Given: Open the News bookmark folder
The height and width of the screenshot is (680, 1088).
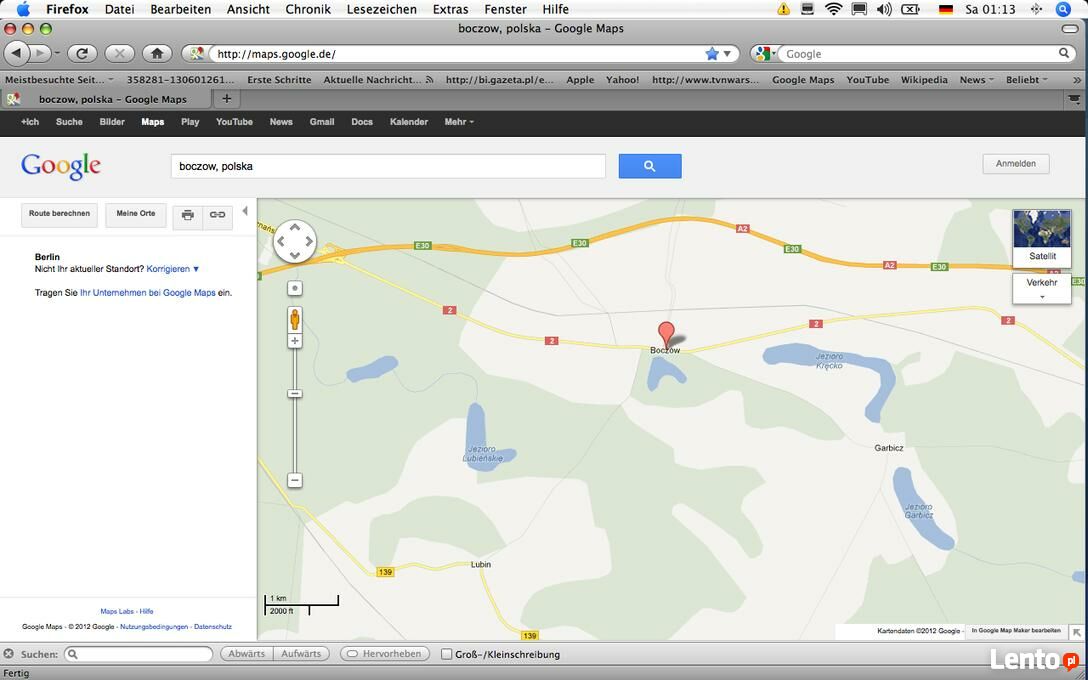Looking at the screenshot, I should click(976, 80).
